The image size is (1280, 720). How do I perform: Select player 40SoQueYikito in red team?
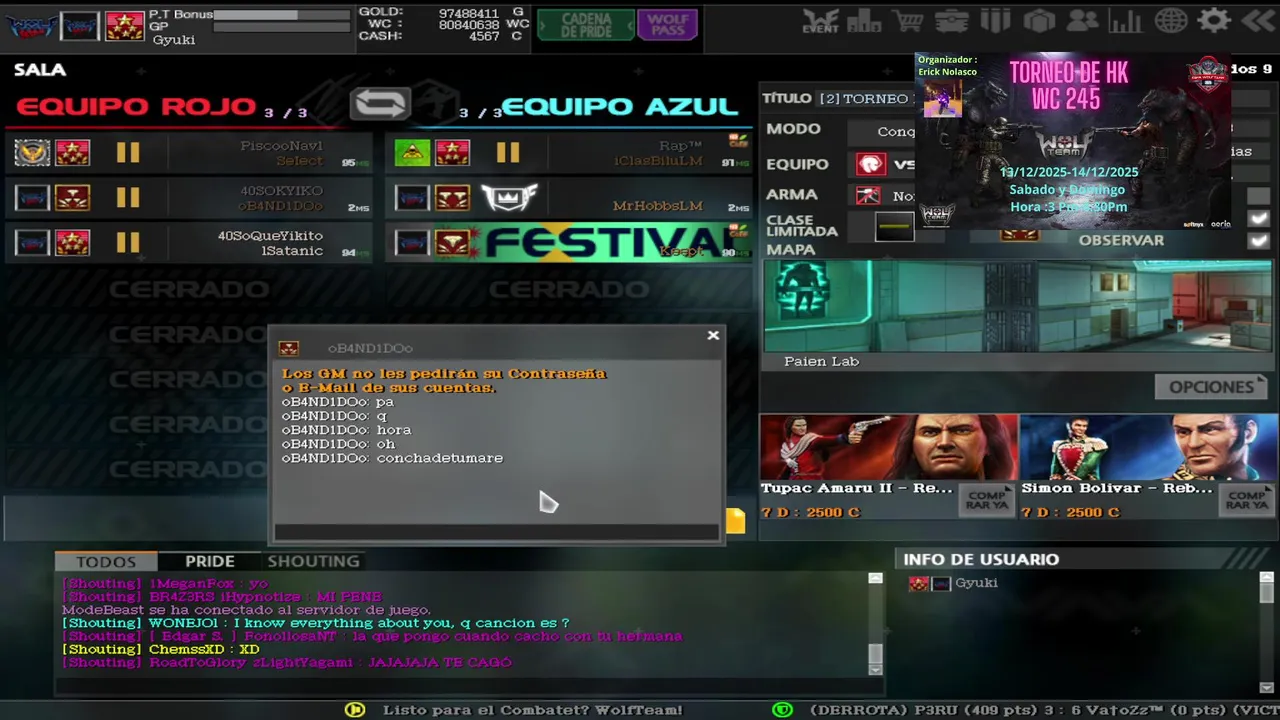[x=189, y=242]
